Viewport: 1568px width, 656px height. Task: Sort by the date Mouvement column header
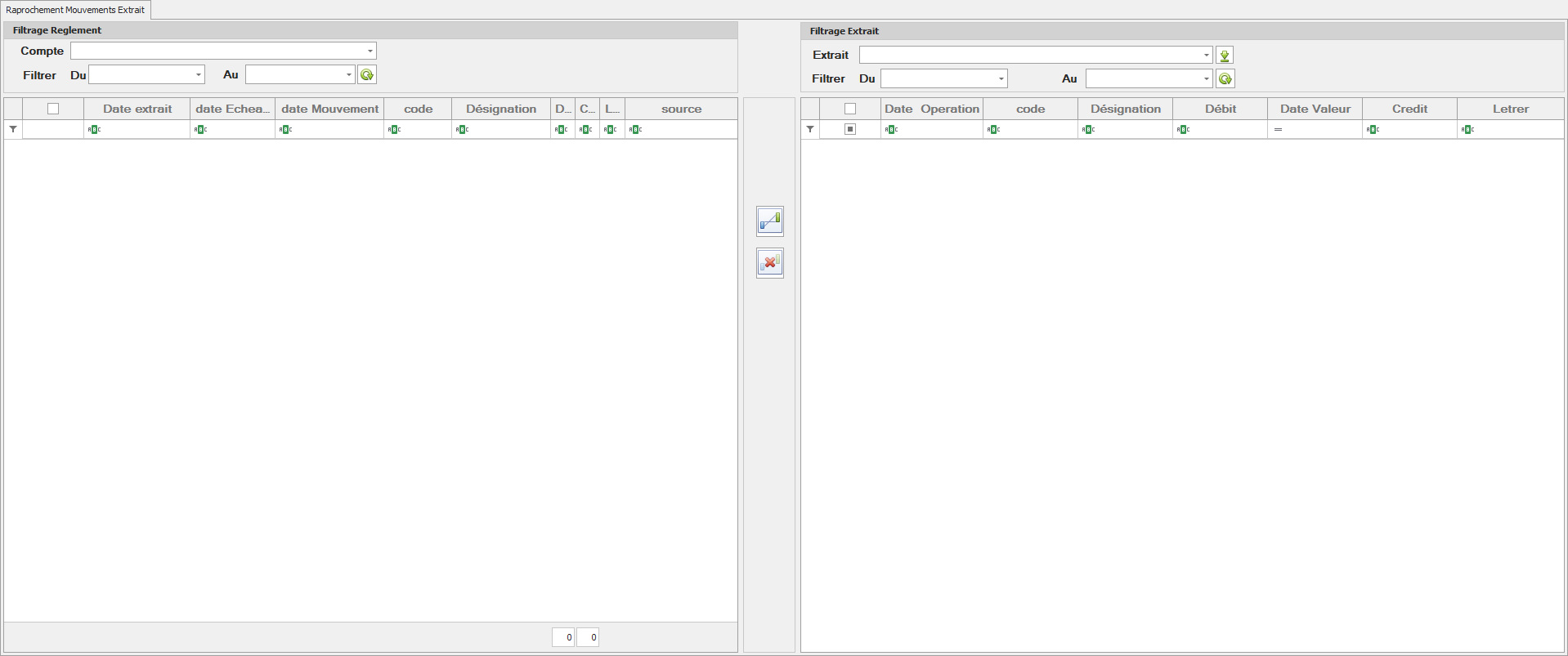click(x=329, y=109)
